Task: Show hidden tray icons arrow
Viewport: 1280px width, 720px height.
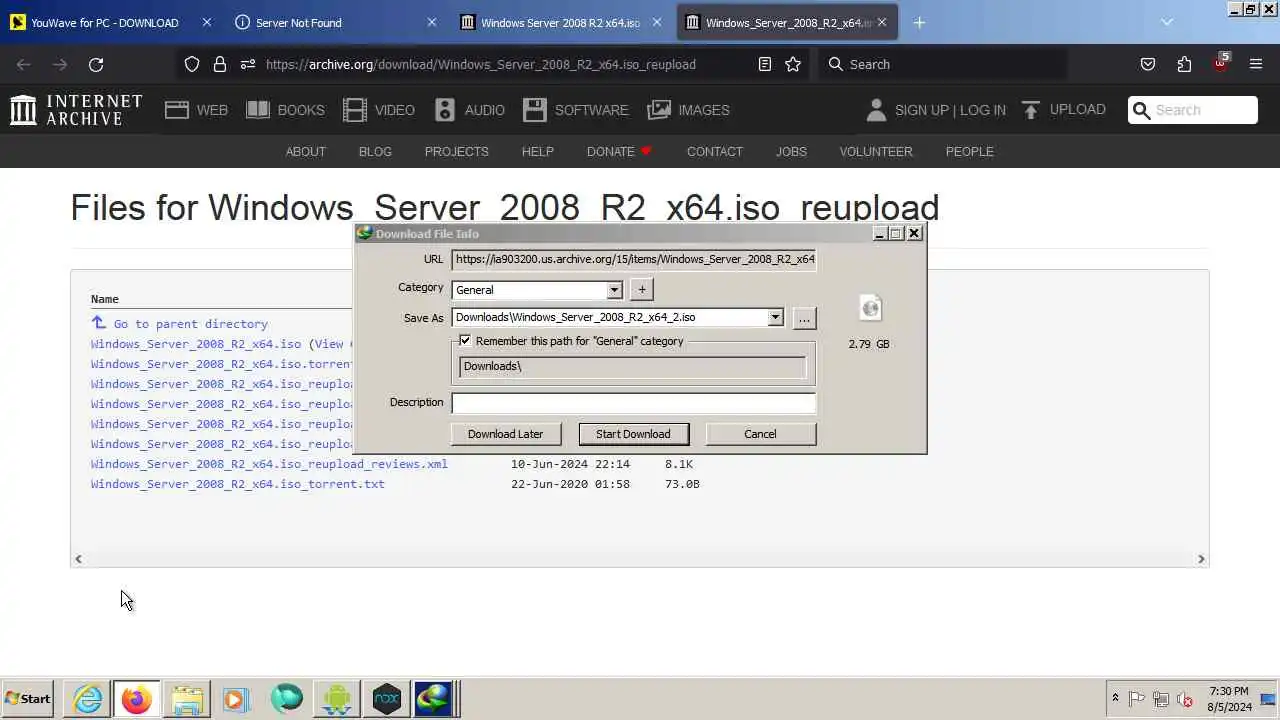Action: coord(1115,699)
